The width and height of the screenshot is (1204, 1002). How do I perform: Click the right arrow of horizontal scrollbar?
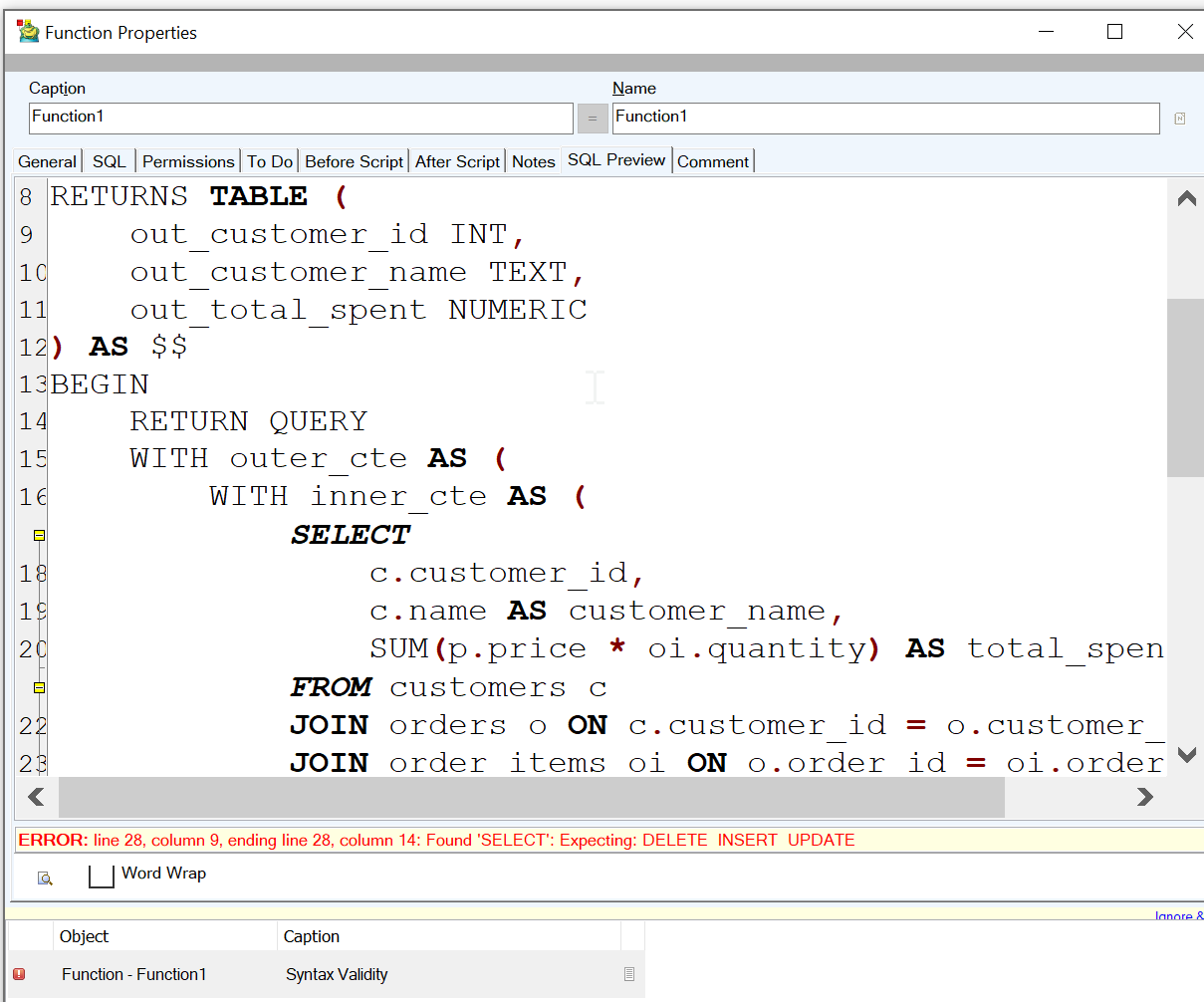[x=1145, y=797]
